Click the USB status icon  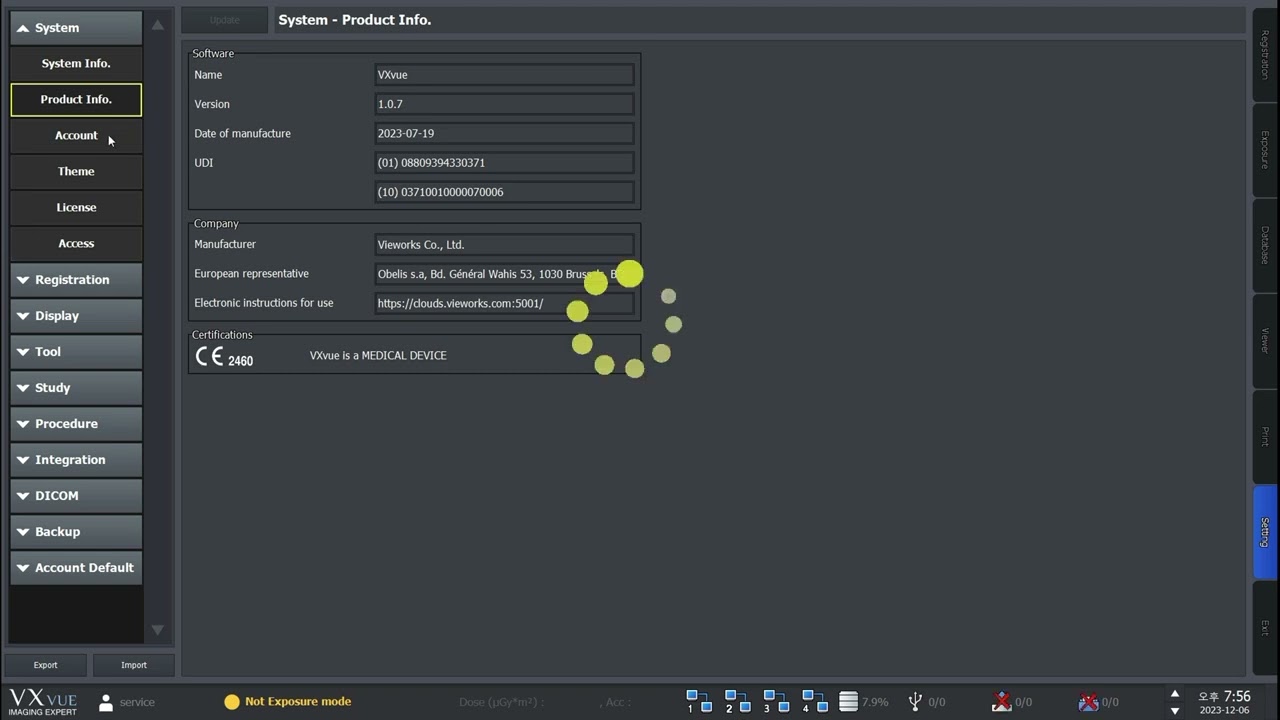pos(915,702)
